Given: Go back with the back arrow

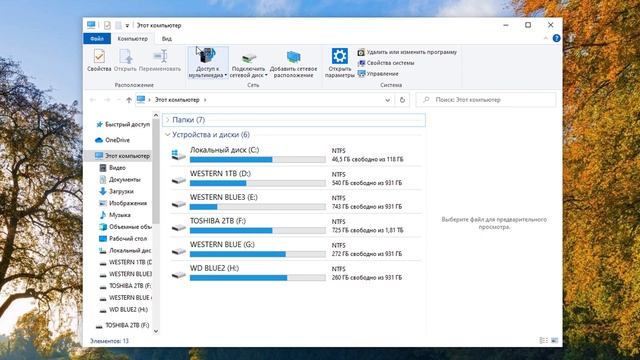Looking at the screenshot, I should (x=93, y=100).
